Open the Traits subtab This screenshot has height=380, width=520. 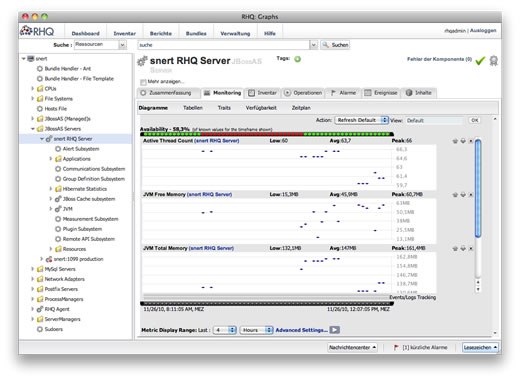tap(224, 108)
